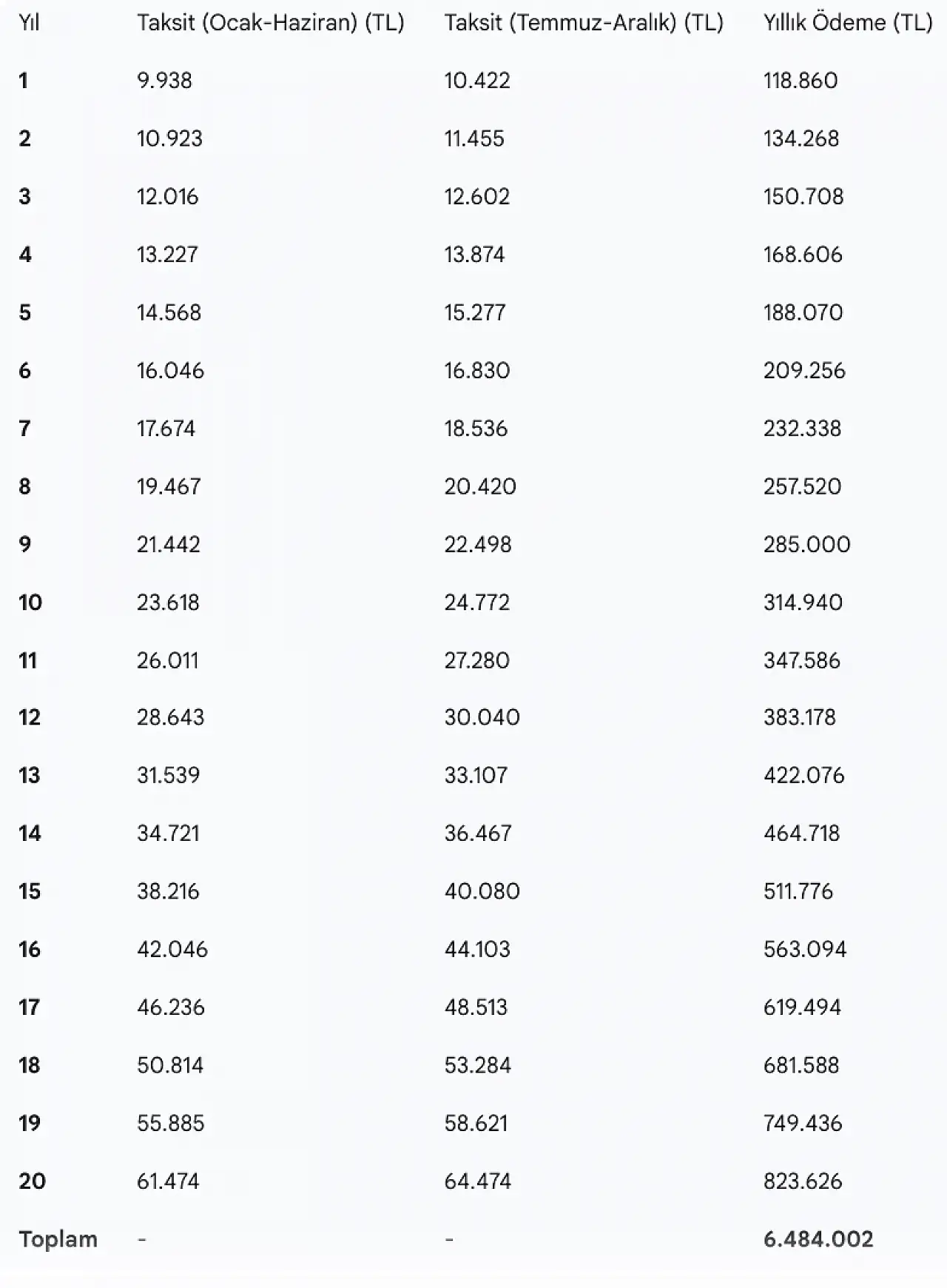Click year number 5 row label
The height and width of the screenshot is (1288, 947).
[x=25, y=312]
